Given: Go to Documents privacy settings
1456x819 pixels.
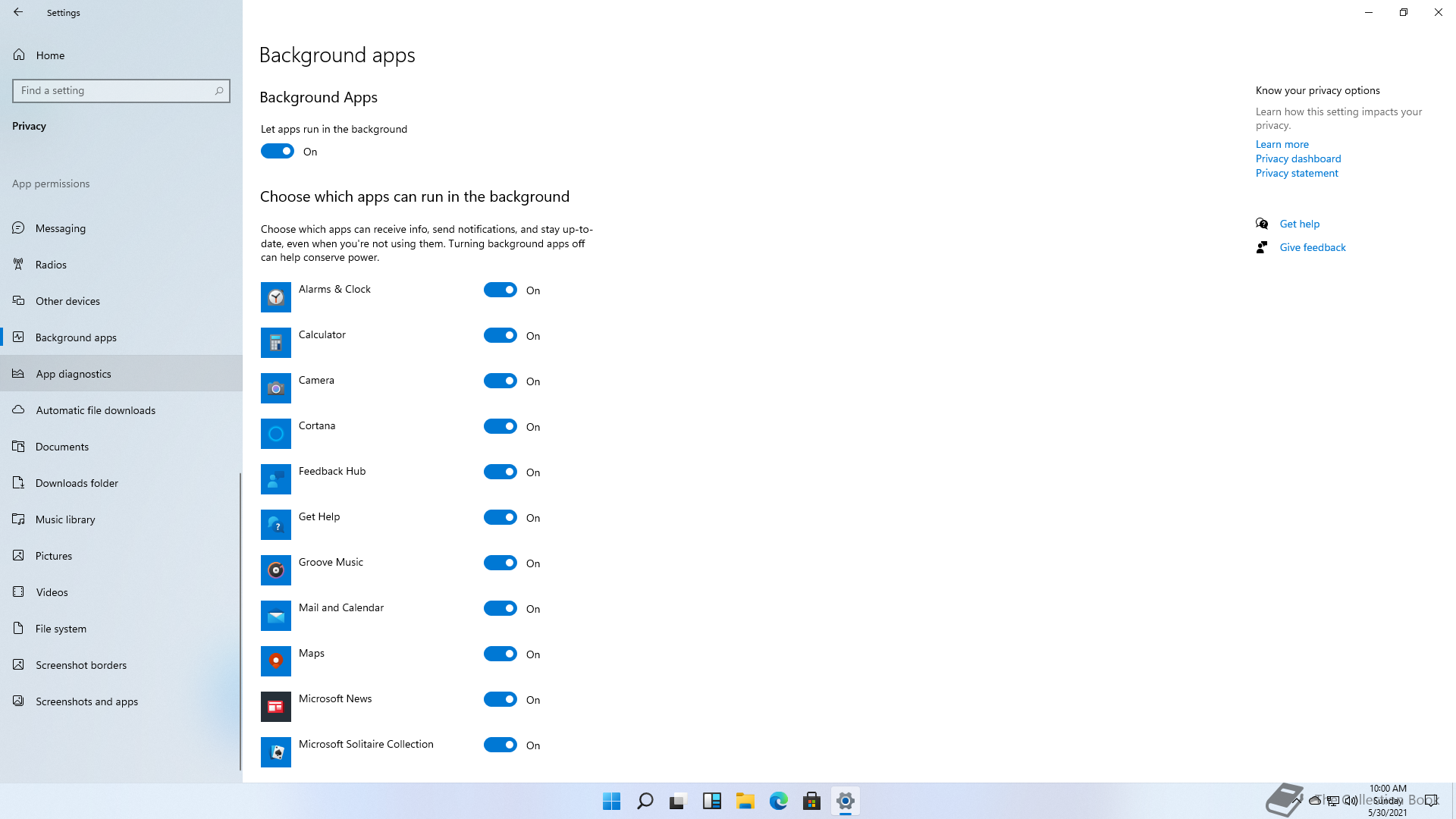Looking at the screenshot, I should 121,447.
